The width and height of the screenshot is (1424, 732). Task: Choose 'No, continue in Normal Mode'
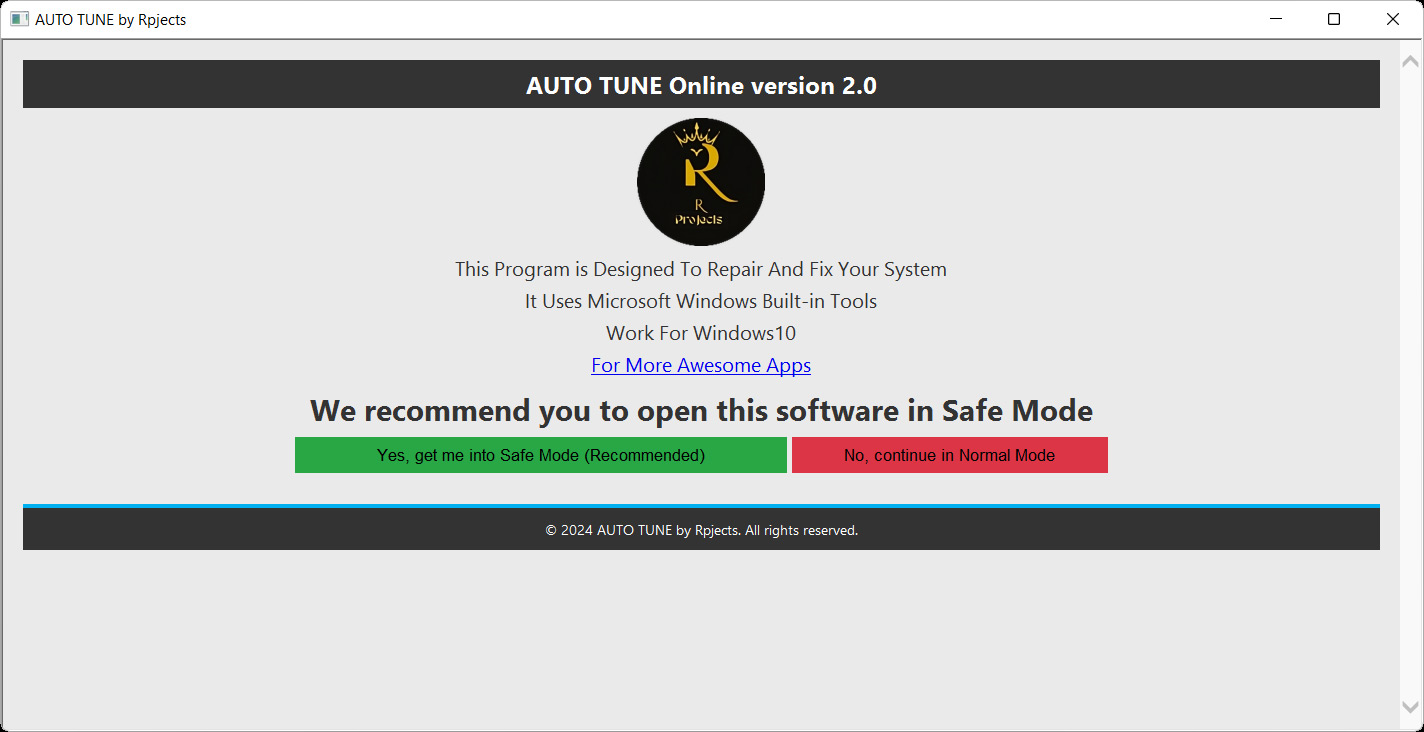click(x=950, y=455)
